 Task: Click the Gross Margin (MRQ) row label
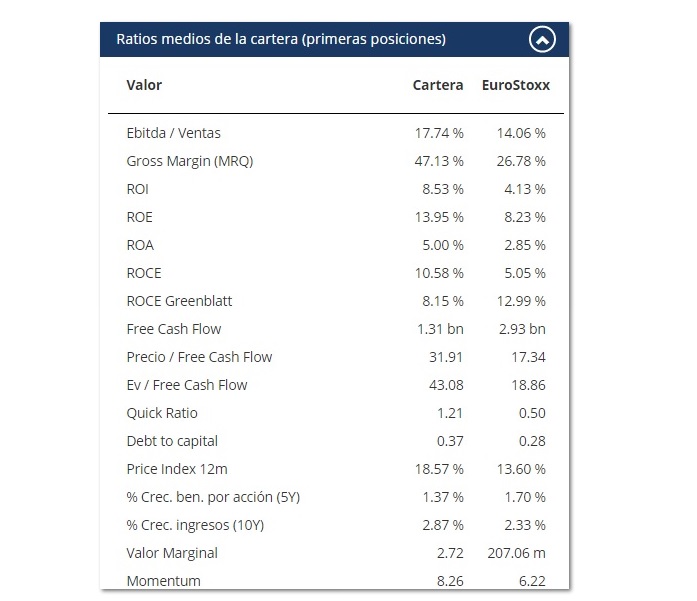pyautogui.click(x=190, y=161)
